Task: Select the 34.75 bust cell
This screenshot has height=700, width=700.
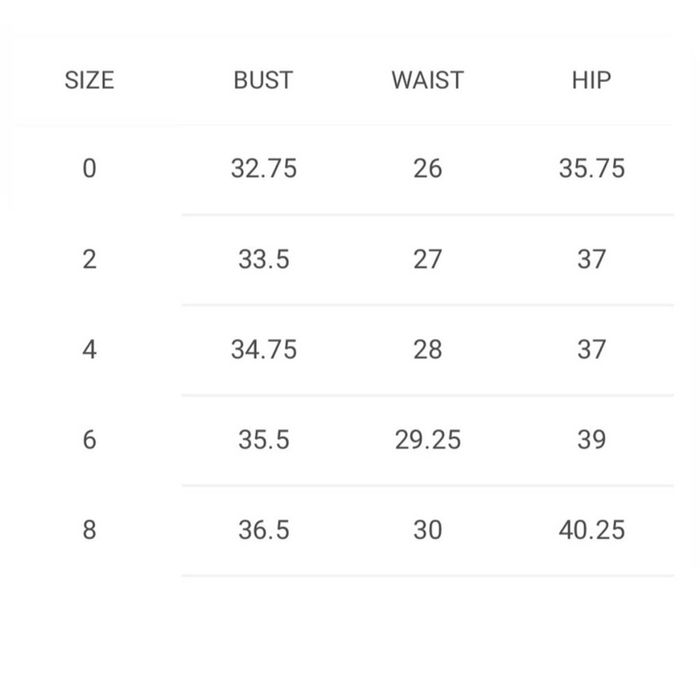Action: (x=263, y=350)
